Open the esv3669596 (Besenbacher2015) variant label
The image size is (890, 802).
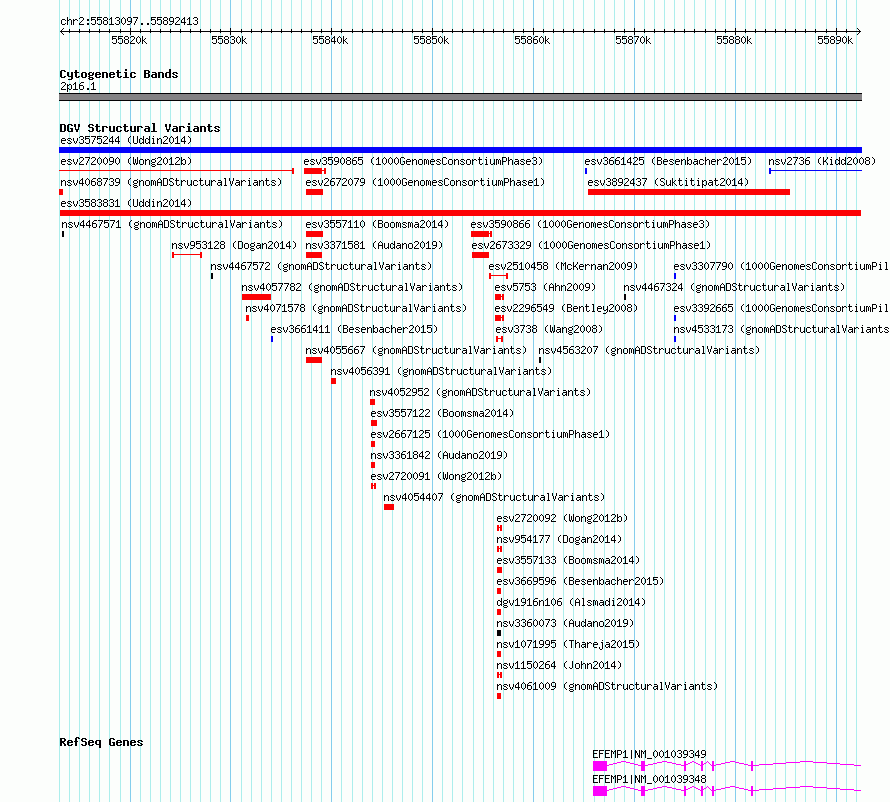[580, 581]
